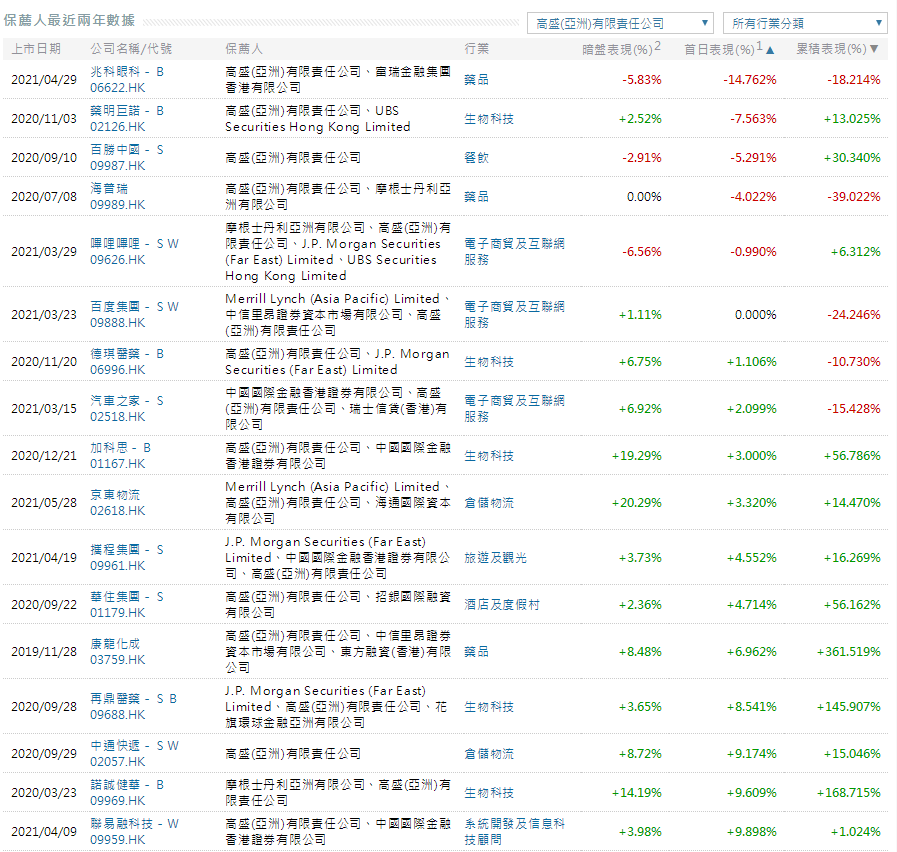Select grey market value +20.29%
This screenshot has width=897, height=852.
point(637,502)
